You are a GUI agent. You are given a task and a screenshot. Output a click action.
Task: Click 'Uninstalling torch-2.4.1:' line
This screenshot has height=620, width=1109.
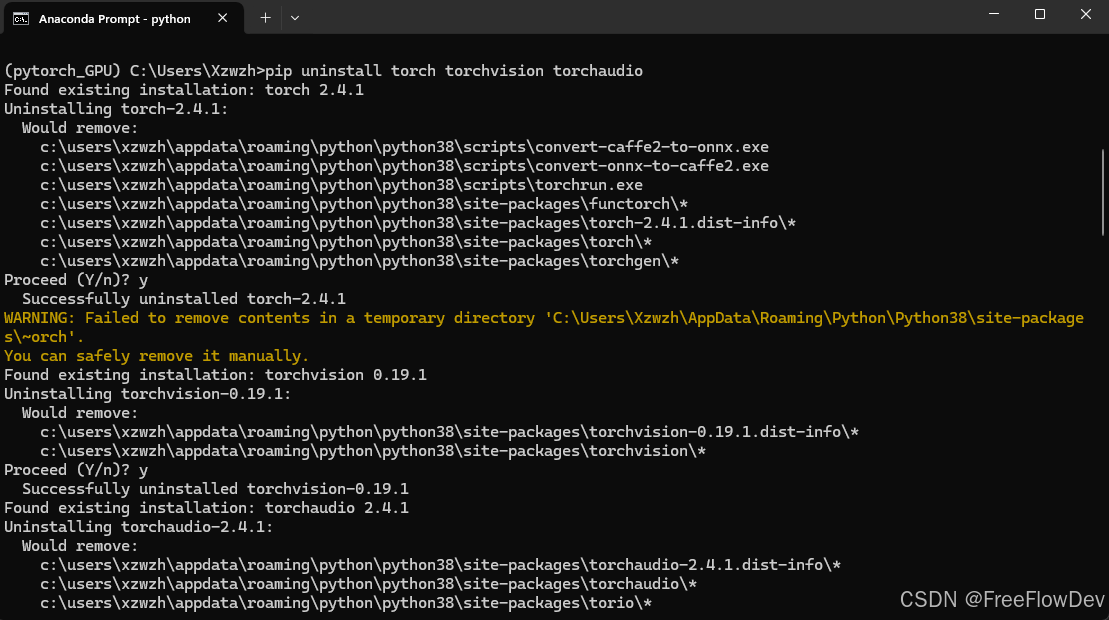[116, 109]
